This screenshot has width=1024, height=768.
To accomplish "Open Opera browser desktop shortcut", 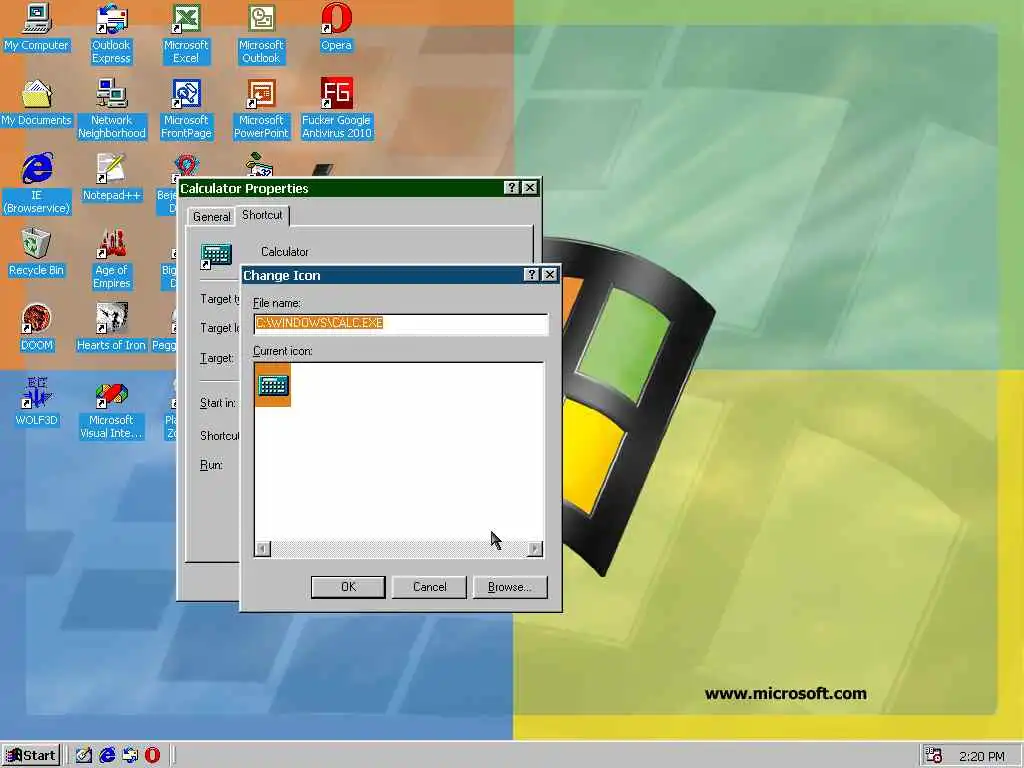I will click(336, 29).
